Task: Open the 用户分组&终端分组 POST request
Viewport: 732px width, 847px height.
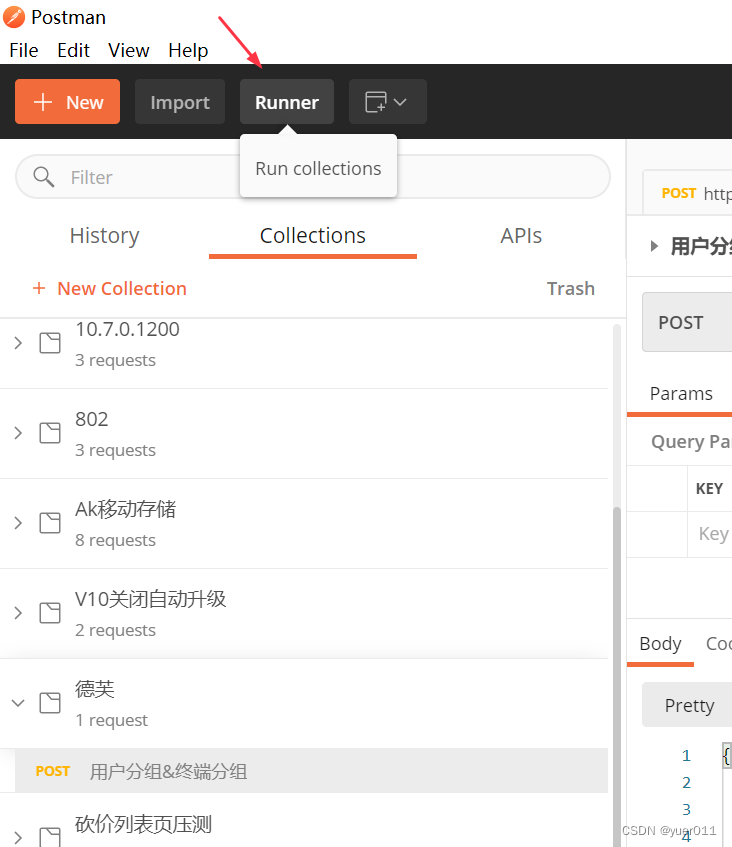Action: point(311,771)
